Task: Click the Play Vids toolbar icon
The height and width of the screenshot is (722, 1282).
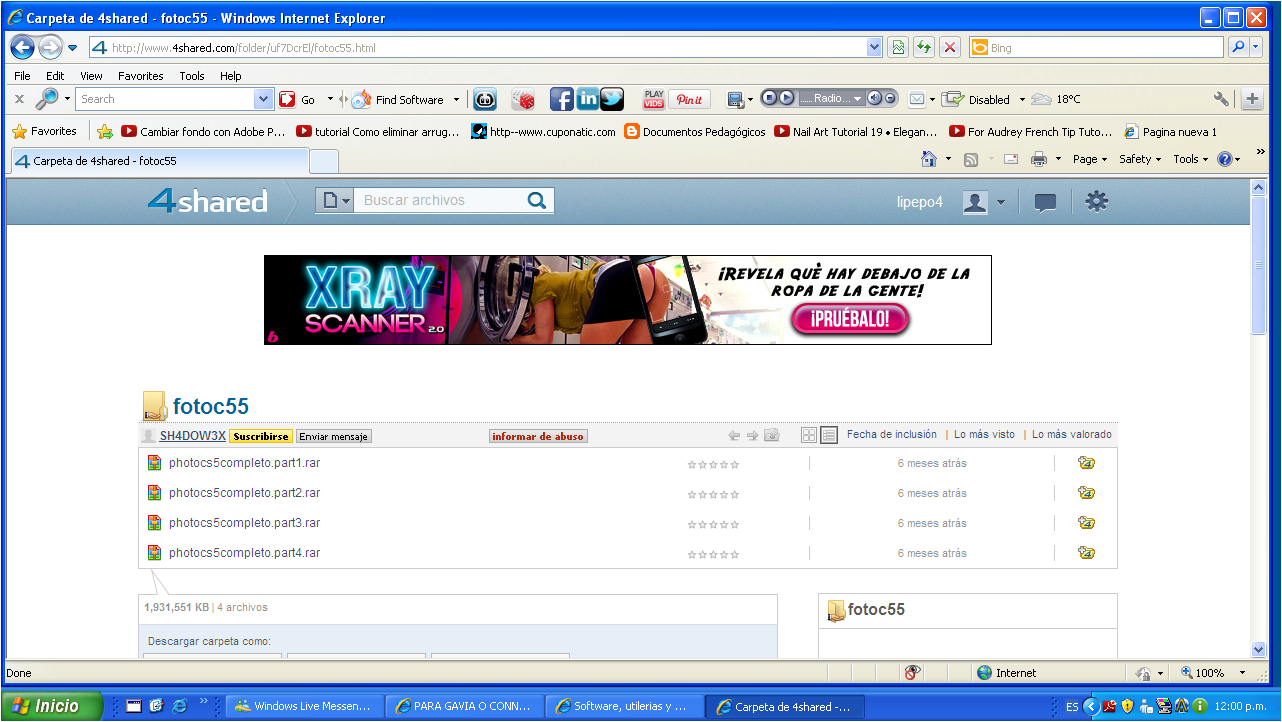Action: [654, 99]
